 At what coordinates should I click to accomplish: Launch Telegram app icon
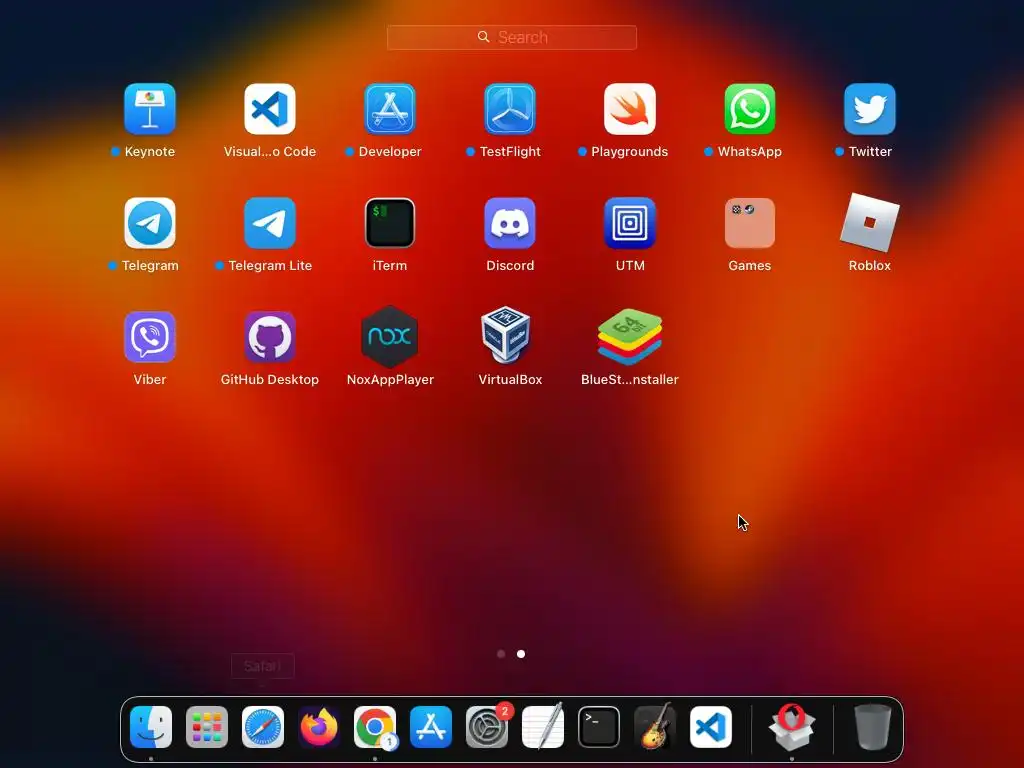150,223
